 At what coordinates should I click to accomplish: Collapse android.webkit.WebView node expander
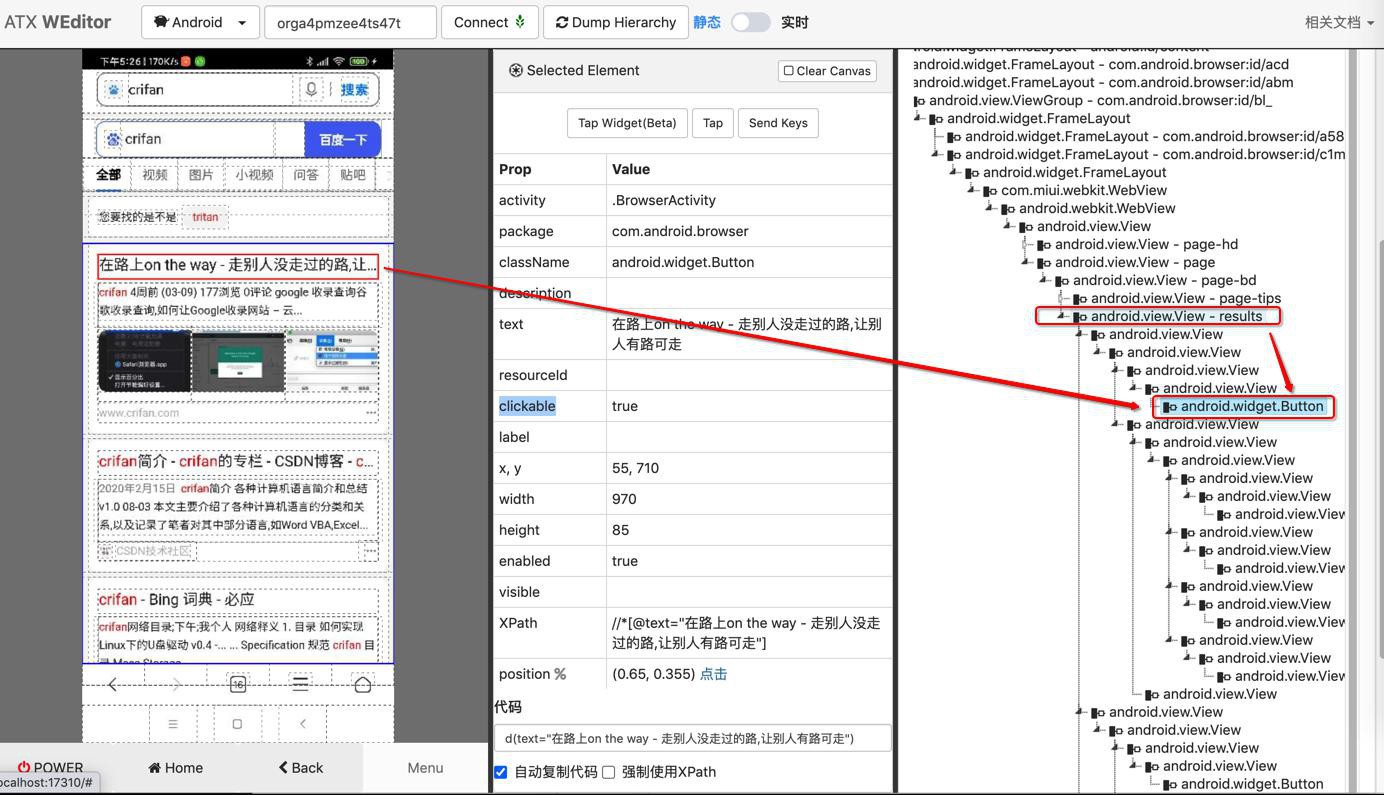(x=989, y=208)
